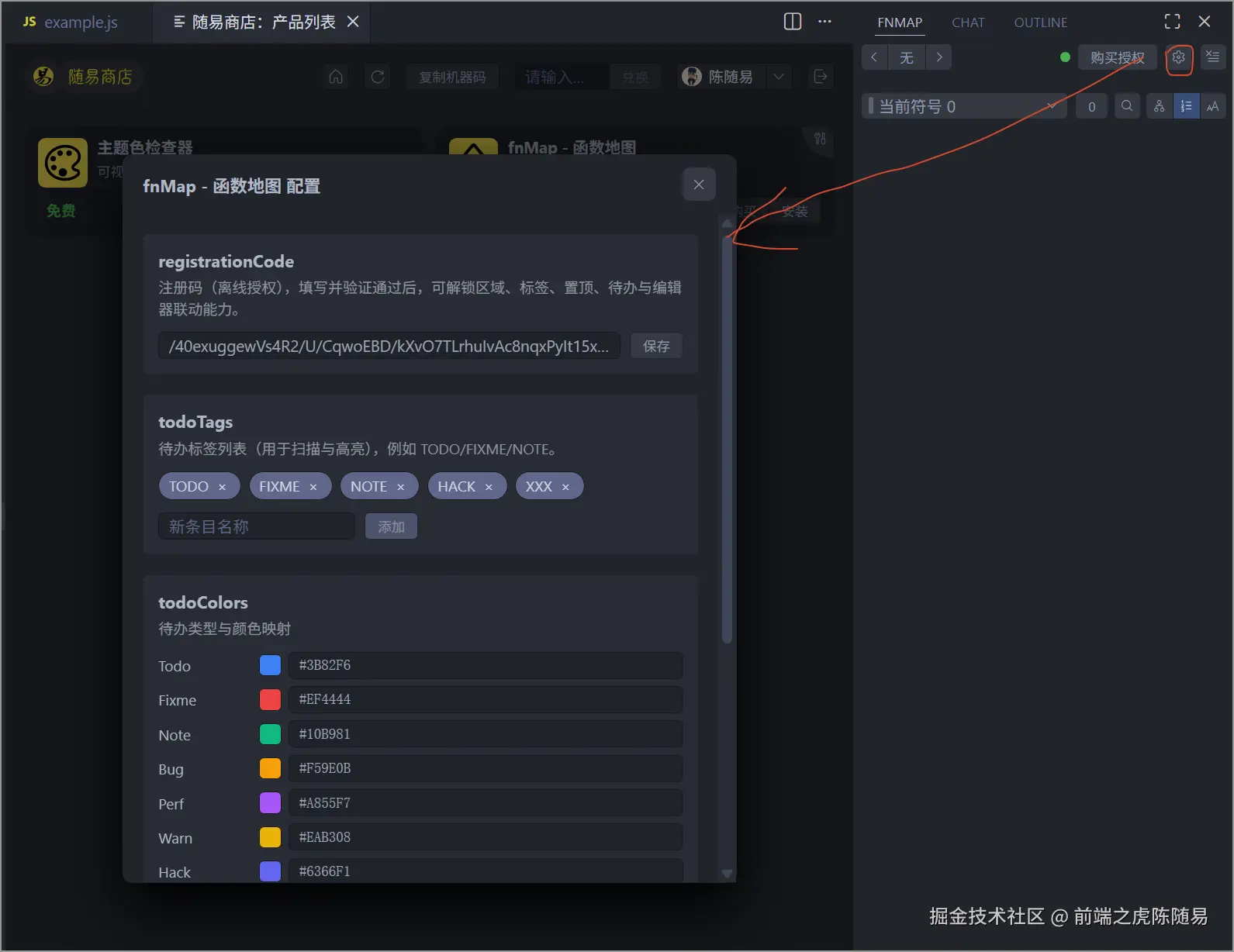Remove the TODO tag
Viewport: 1234px width, 952px height.
coord(222,487)
